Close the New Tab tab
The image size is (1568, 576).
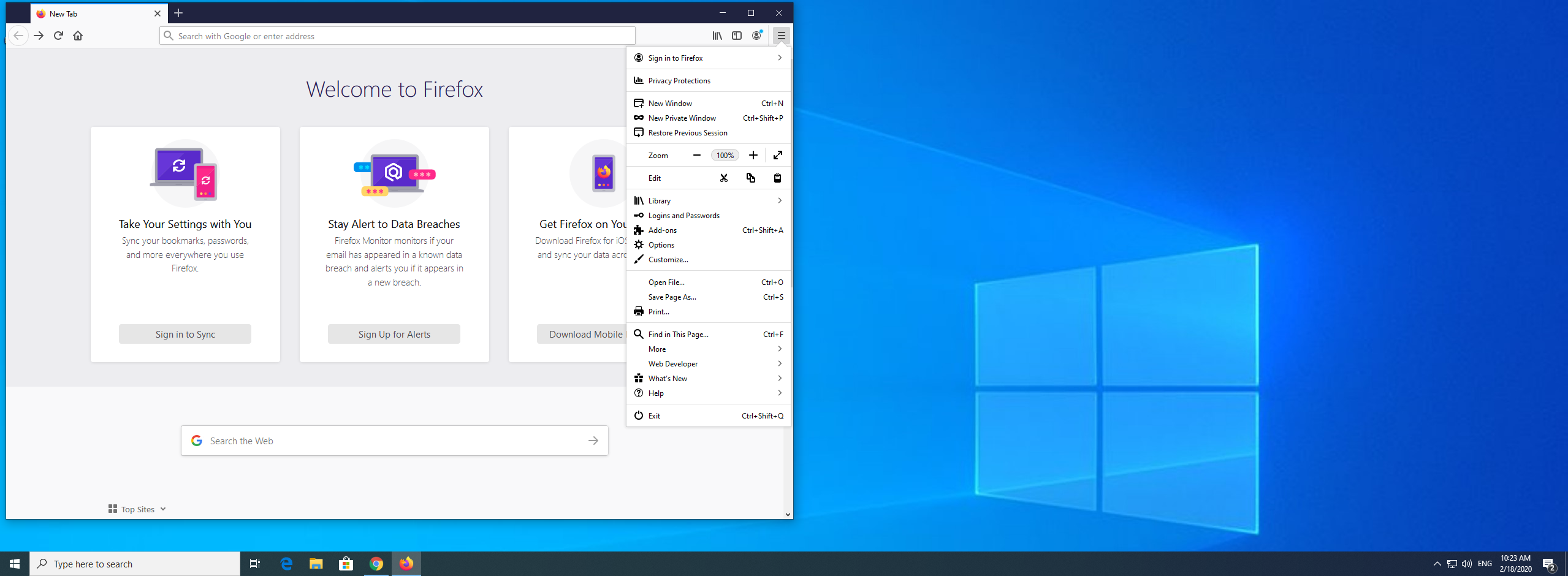(158, 13)
